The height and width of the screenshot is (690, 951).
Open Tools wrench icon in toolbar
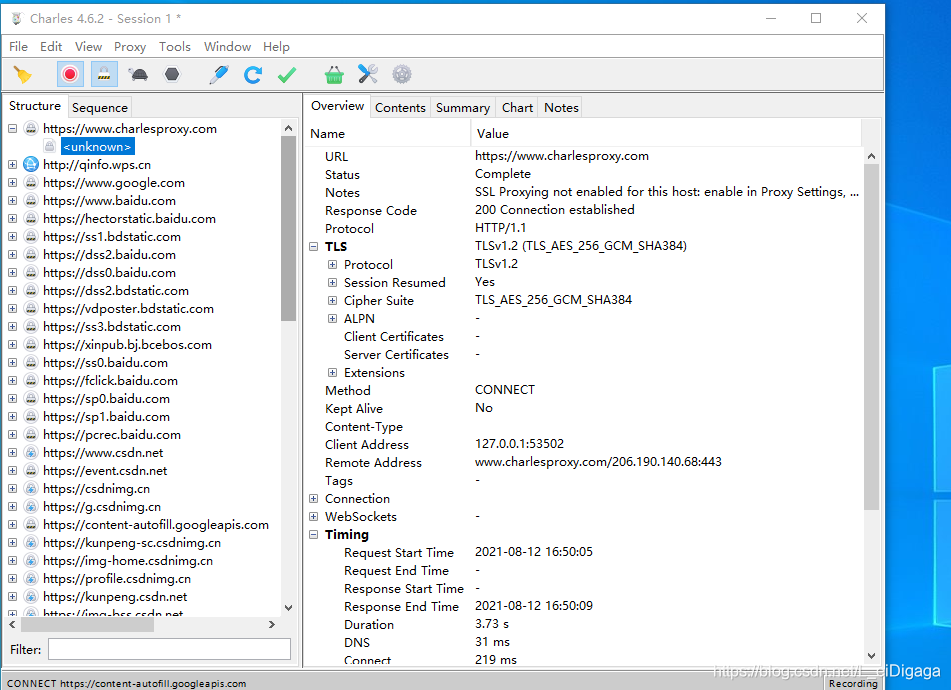pos(368,75)
